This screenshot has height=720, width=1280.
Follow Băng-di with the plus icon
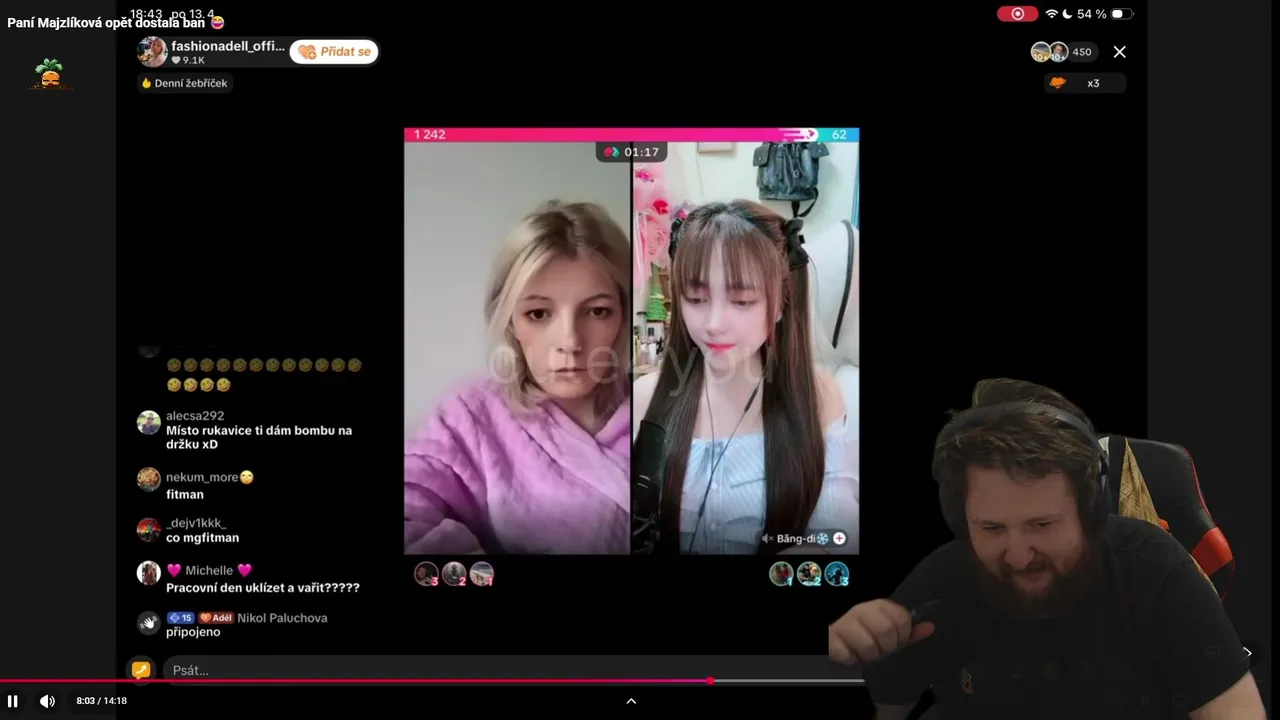pyautogui.click(x=839, y=538)
